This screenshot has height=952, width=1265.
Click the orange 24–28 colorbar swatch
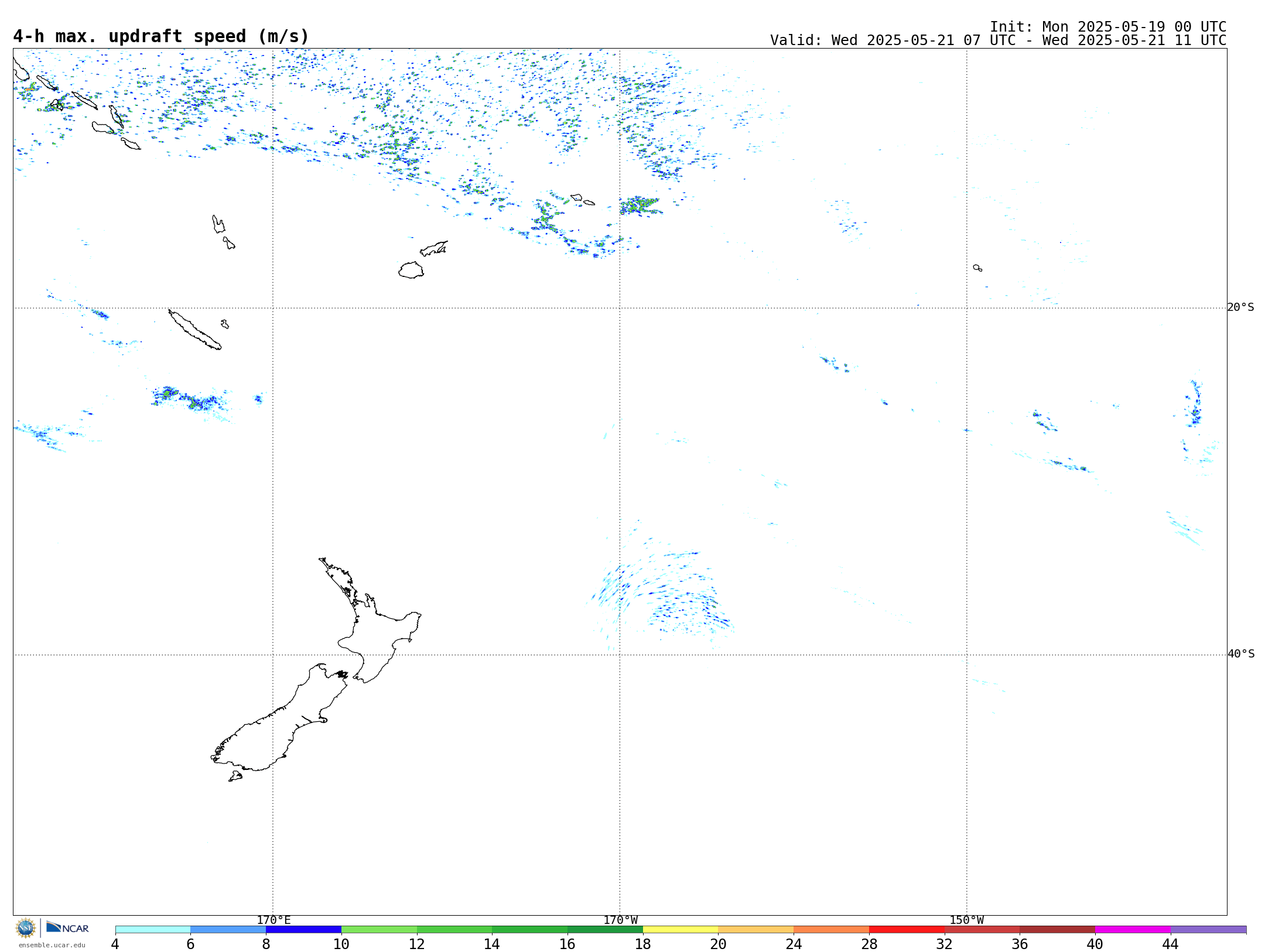point(832,930)
